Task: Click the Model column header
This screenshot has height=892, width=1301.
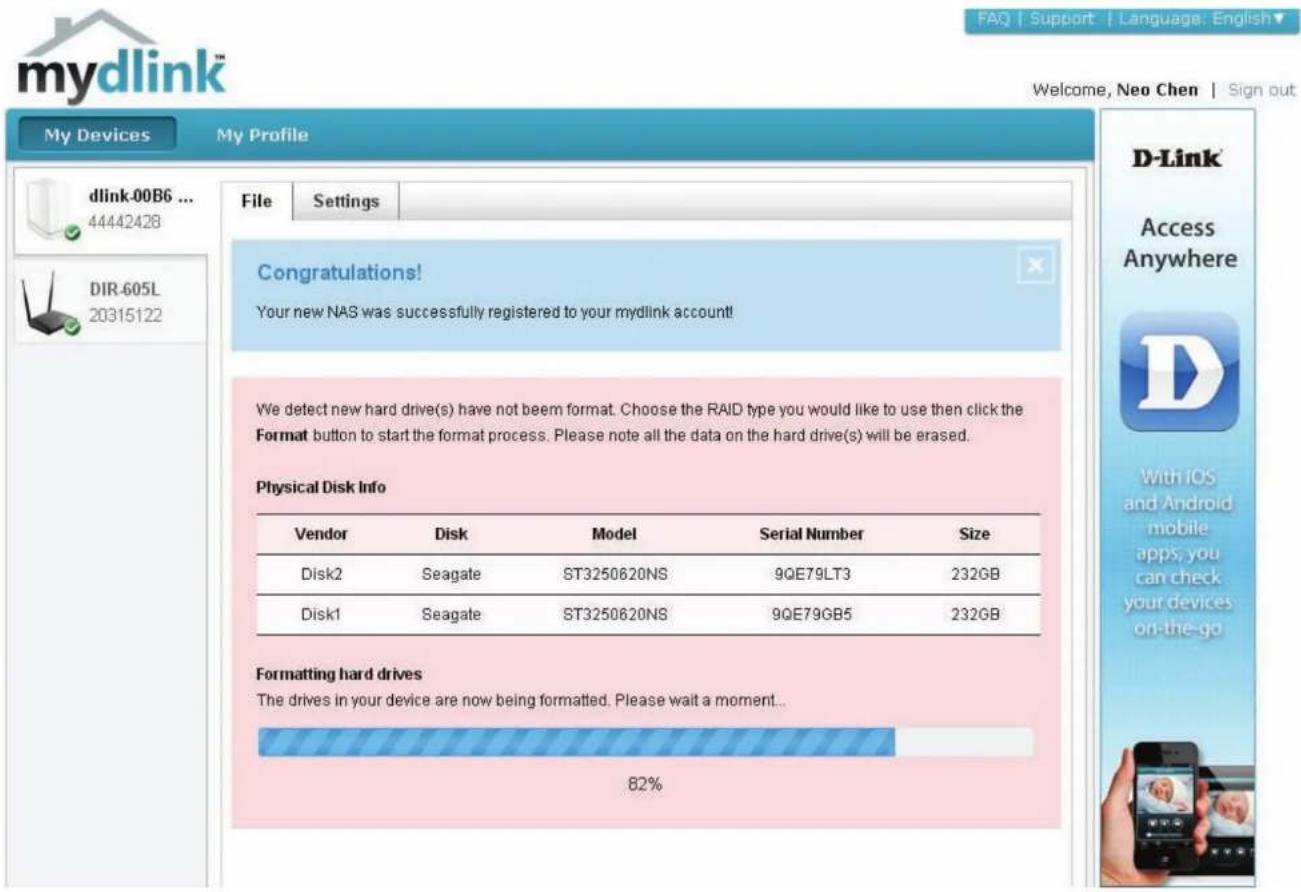Action: coord(614,534)
